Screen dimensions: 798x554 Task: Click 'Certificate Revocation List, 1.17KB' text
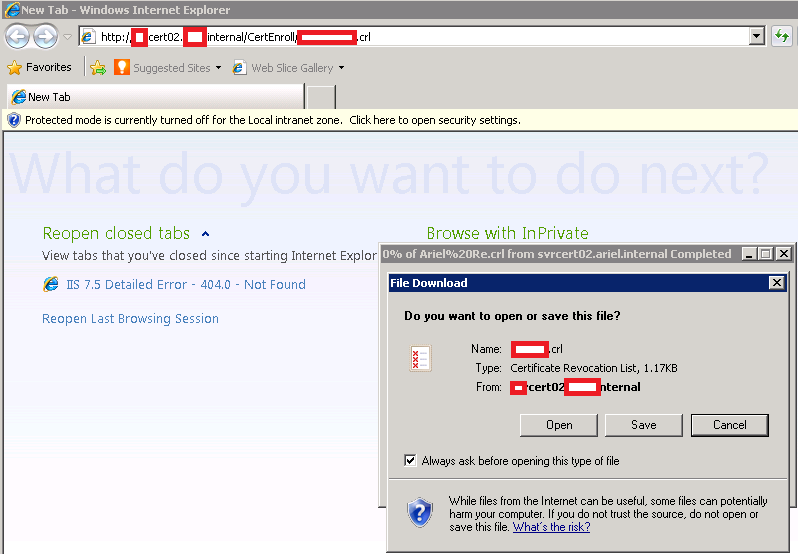tap(593, 368)
